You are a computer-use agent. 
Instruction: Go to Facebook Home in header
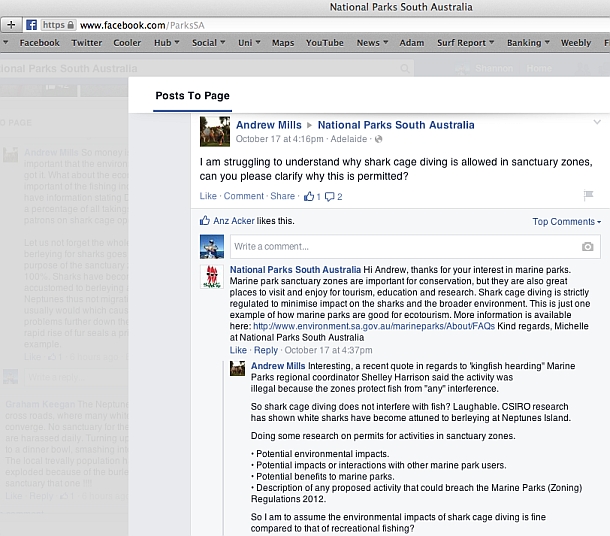(x=539, y=68)
